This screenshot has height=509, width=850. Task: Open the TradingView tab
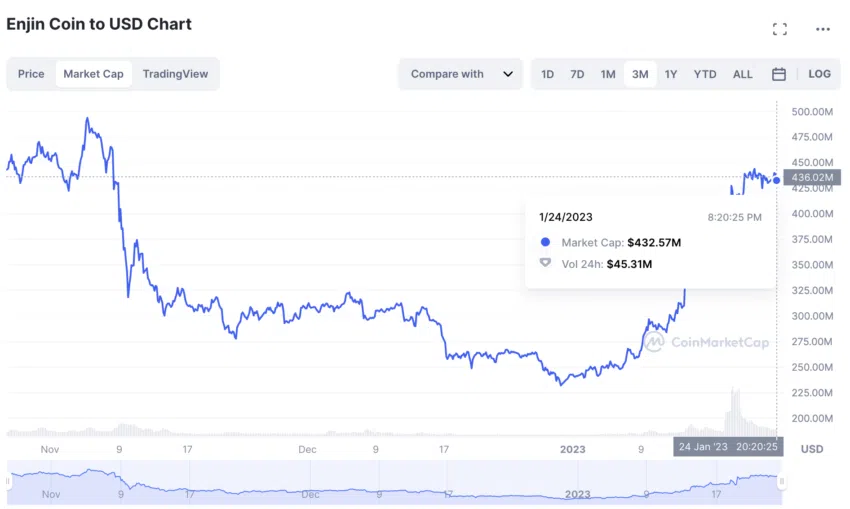pos(176,74)
